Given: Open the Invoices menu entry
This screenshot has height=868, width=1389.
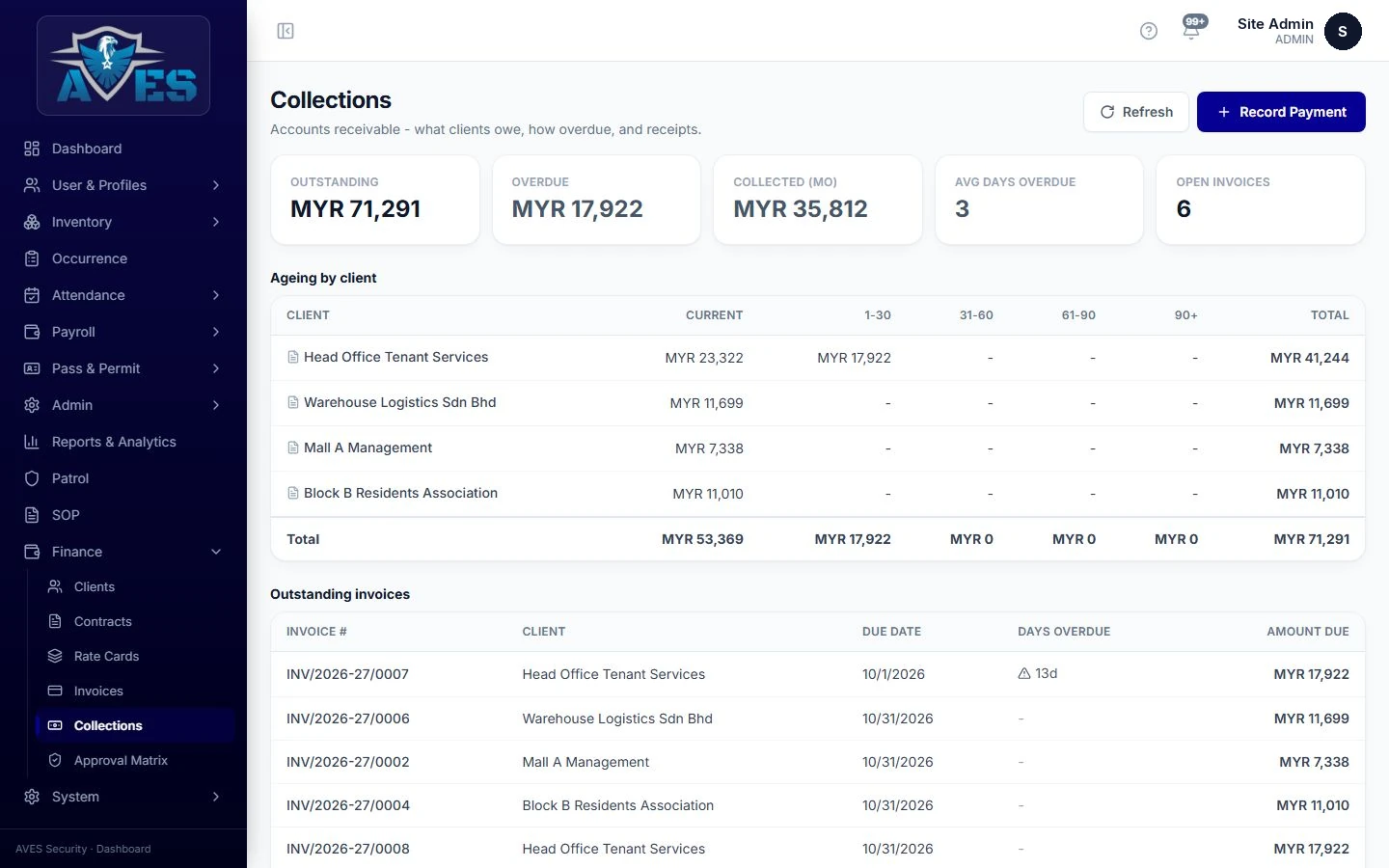Looking at the screenshot, I should [135, 691].
